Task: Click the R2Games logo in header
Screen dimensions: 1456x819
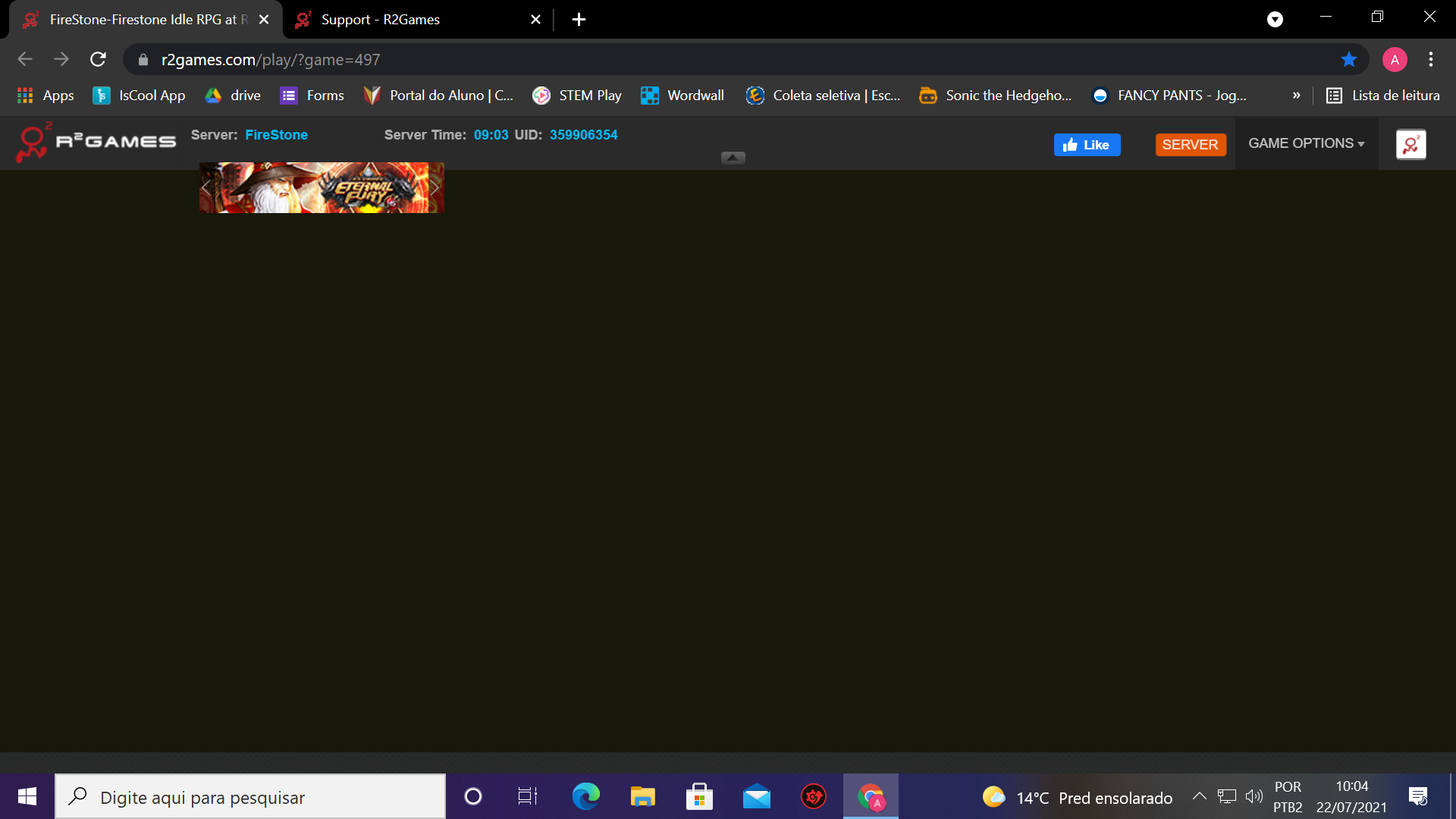Action: 96,143
